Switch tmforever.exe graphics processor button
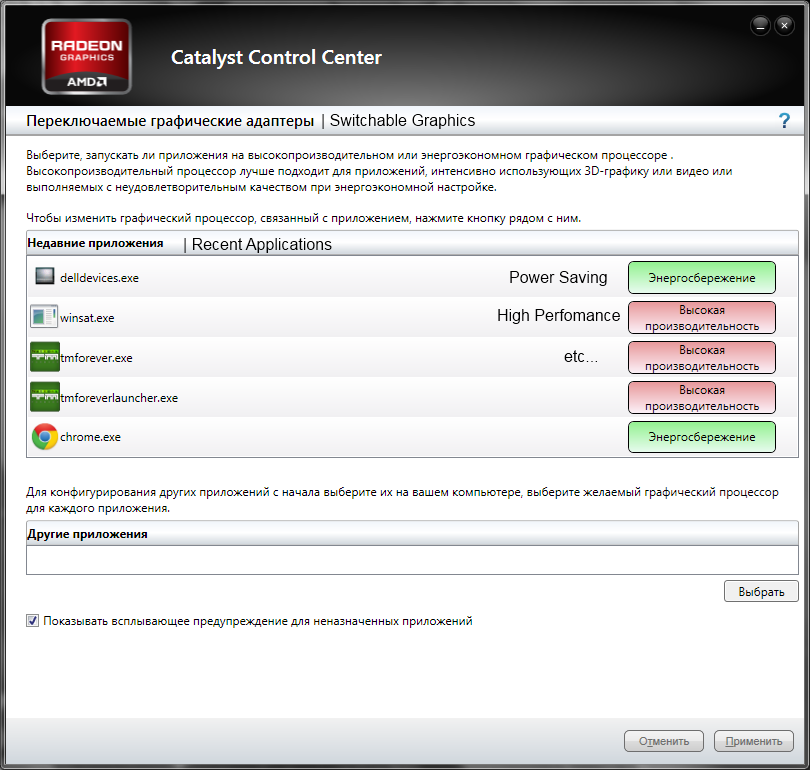810x770 pixels. 702,357
